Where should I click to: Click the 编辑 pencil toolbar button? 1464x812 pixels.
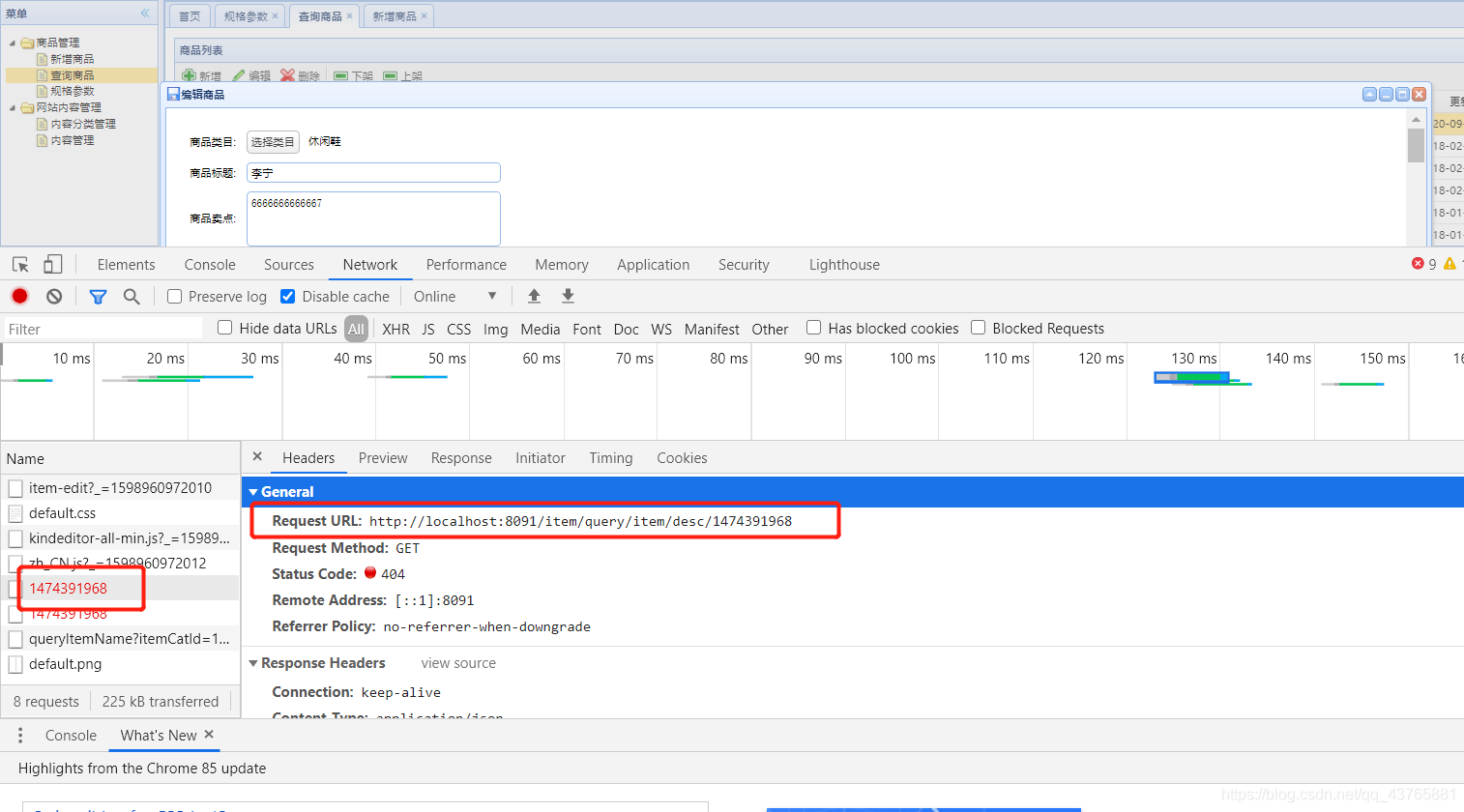tap(251, 75)
